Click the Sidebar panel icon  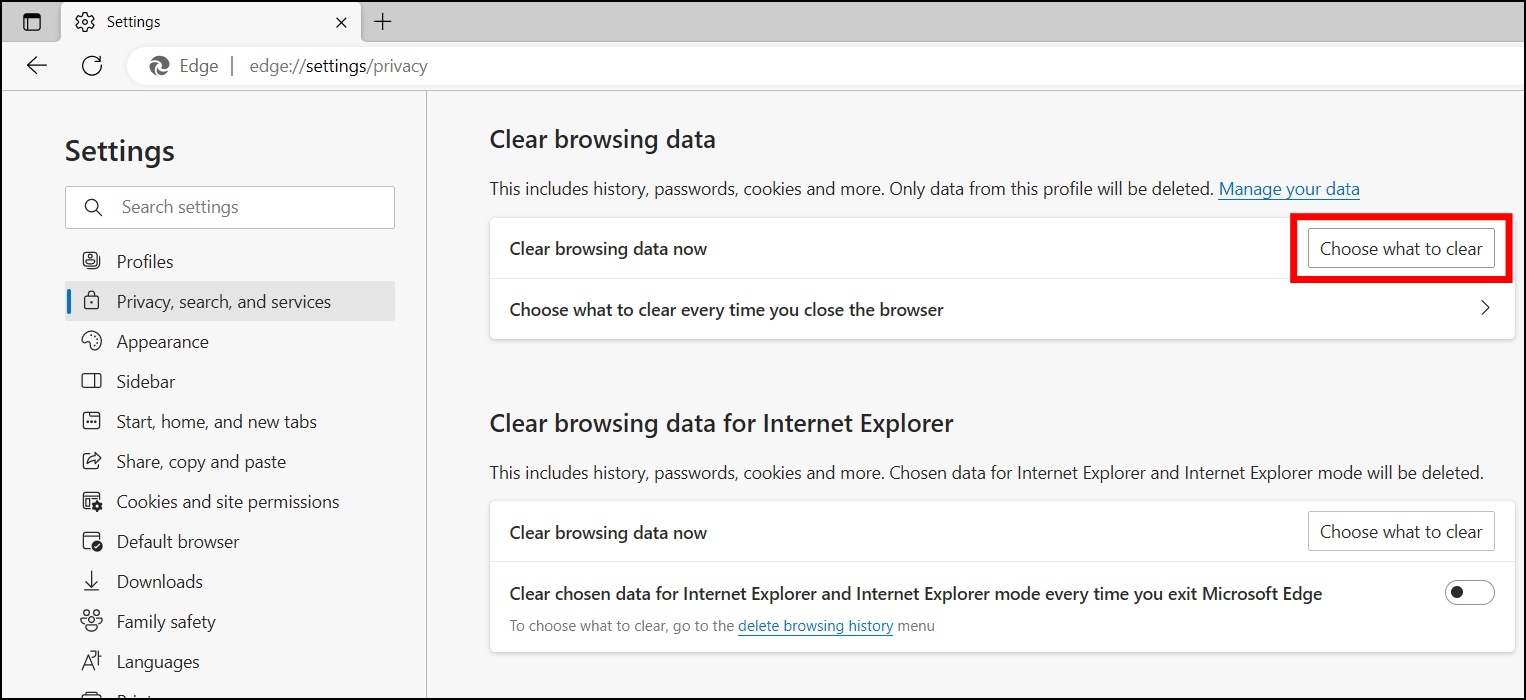[91, 381]
